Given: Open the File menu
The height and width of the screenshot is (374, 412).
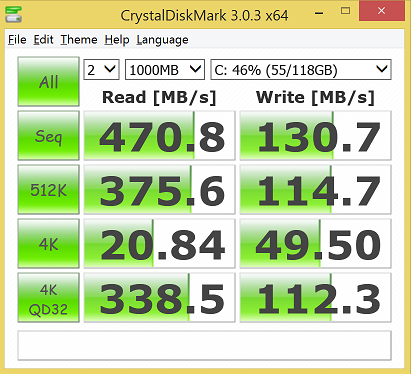Looking at the screenshot, I should coord(17,40).
